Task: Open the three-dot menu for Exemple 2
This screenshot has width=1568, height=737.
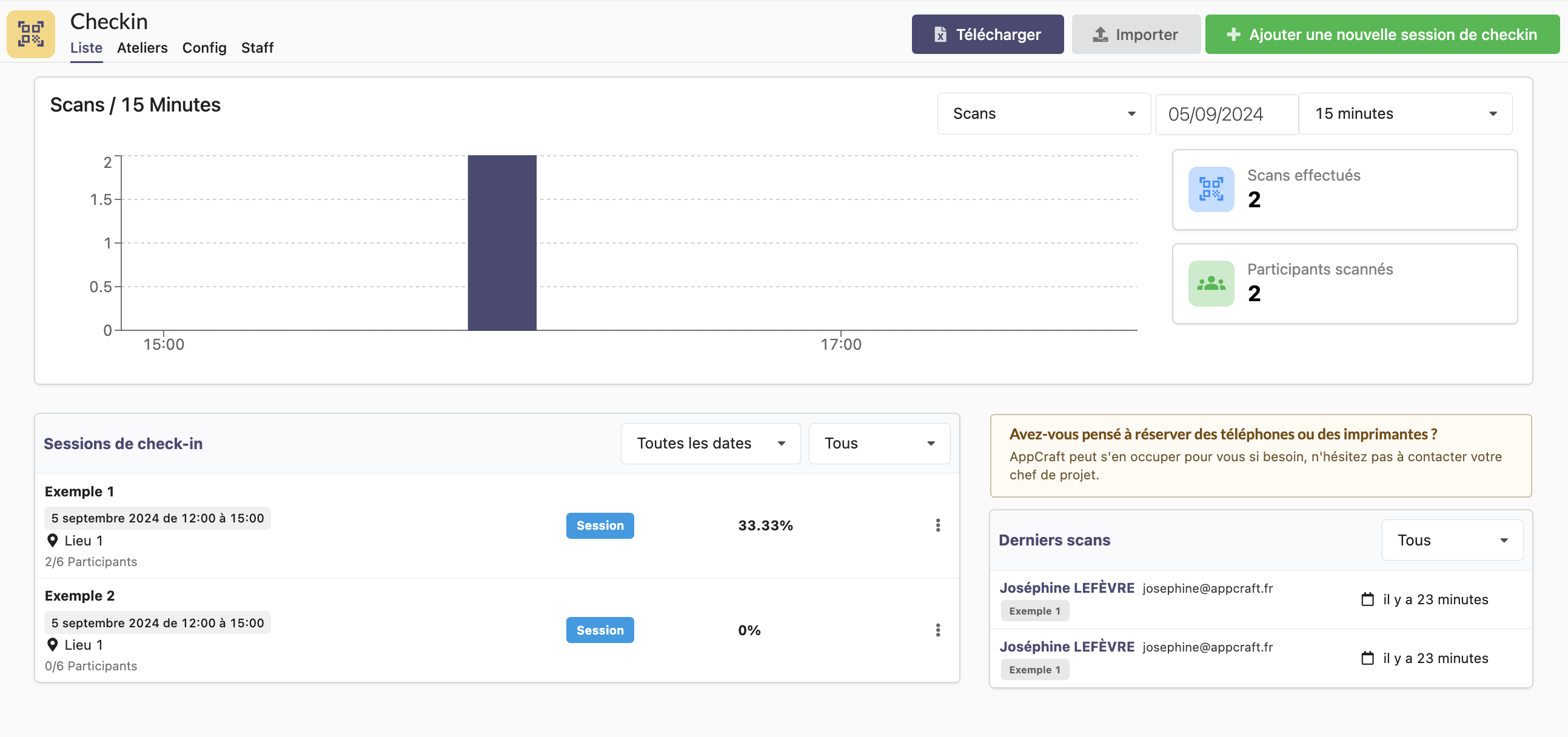Action: click(937, 630)
